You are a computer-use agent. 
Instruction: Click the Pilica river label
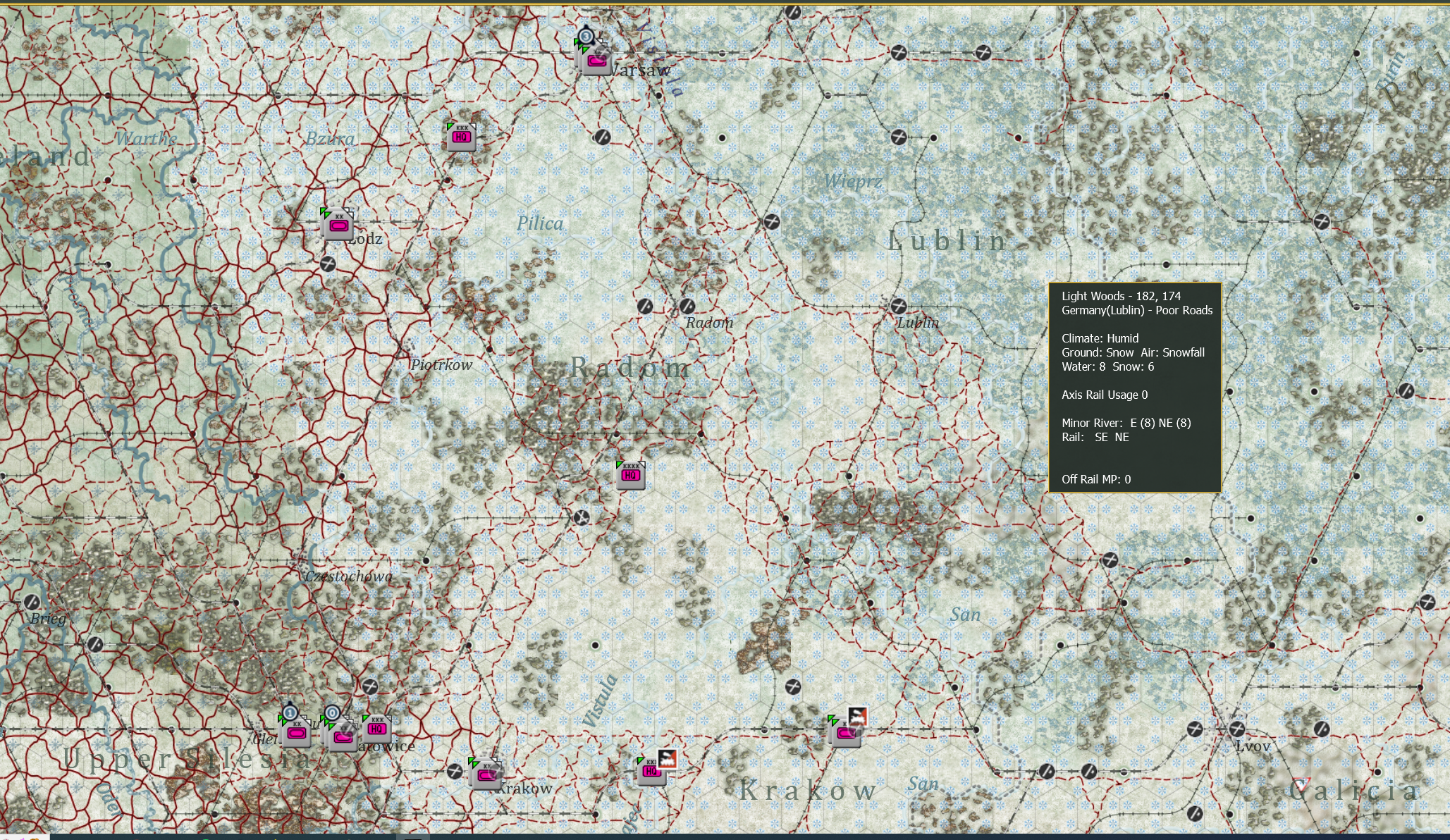(x=540, y=223)
